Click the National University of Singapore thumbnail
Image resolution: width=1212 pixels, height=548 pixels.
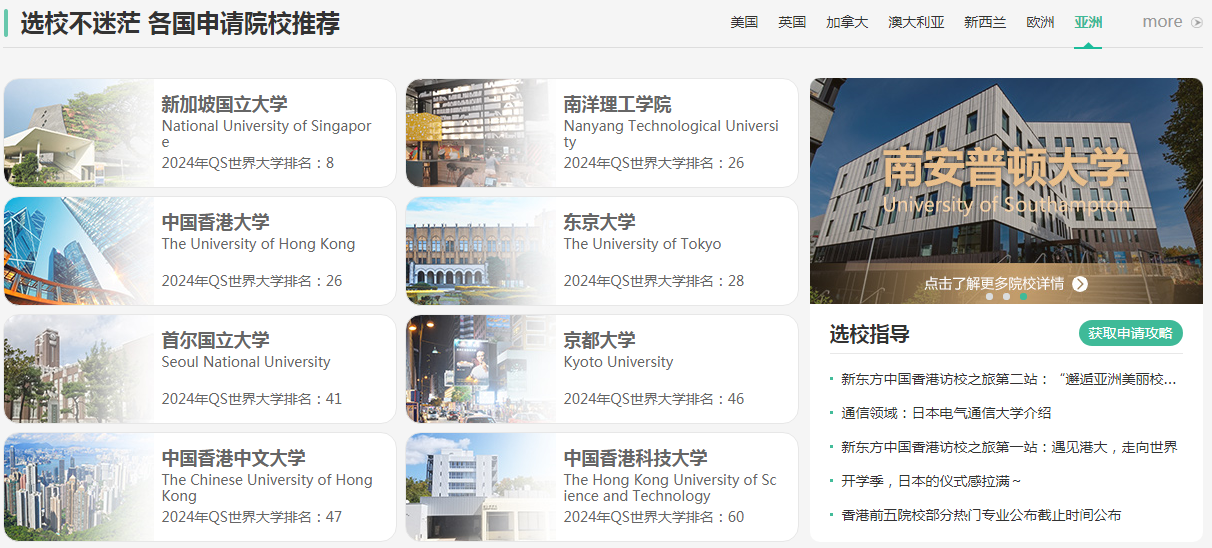click(79, 133)
